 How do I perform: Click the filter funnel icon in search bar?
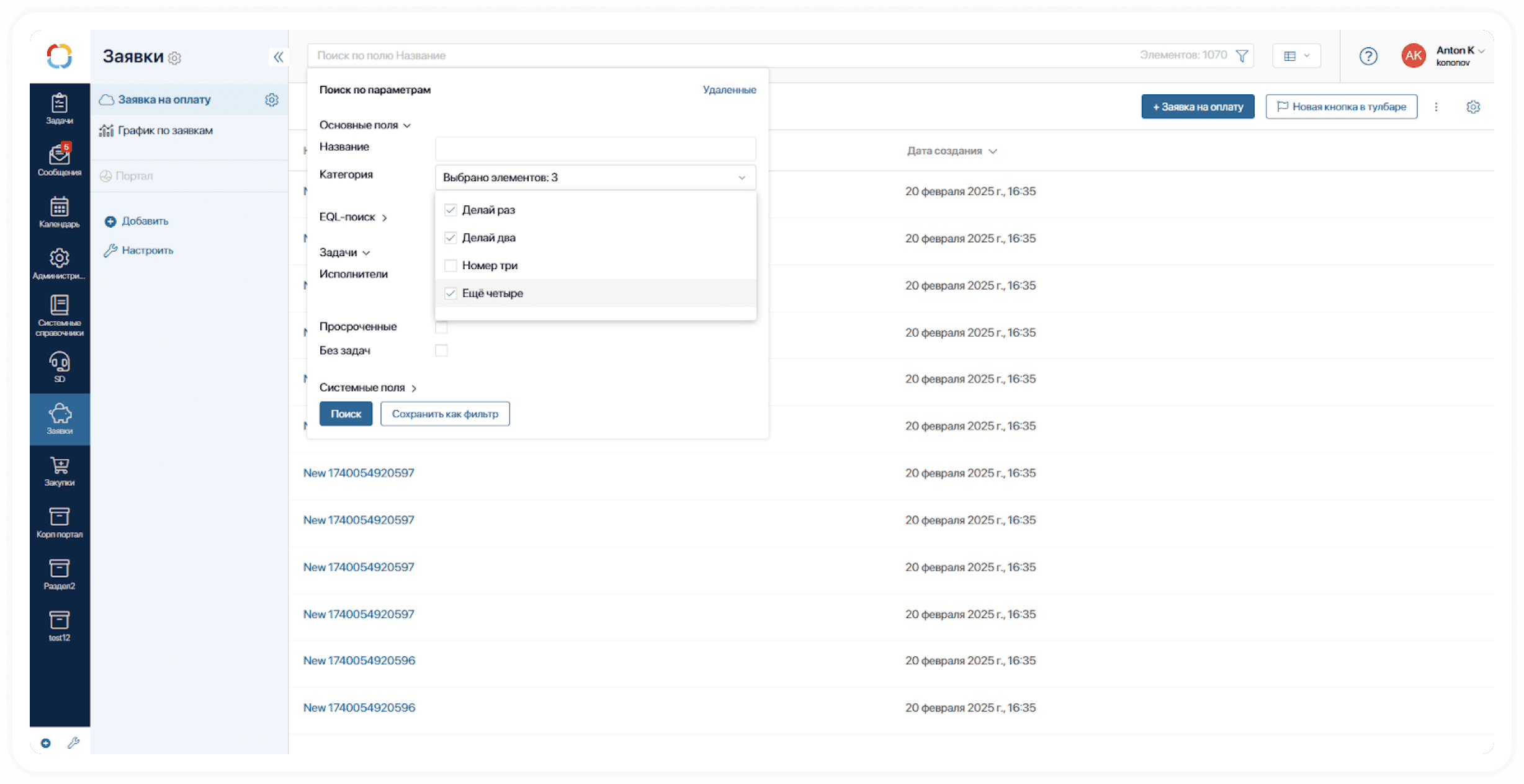pos(1242,56)
